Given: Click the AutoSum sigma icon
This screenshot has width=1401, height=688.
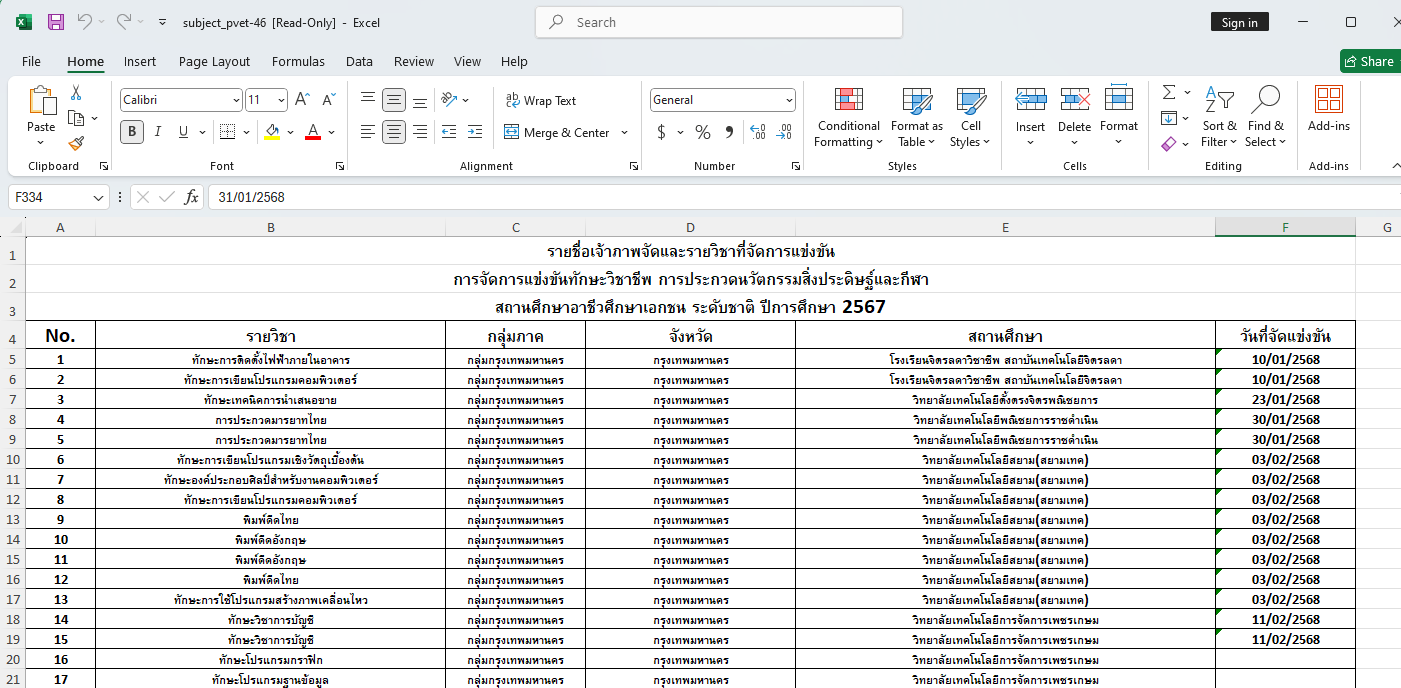Looking at the screenshot, I should 1169,93.
